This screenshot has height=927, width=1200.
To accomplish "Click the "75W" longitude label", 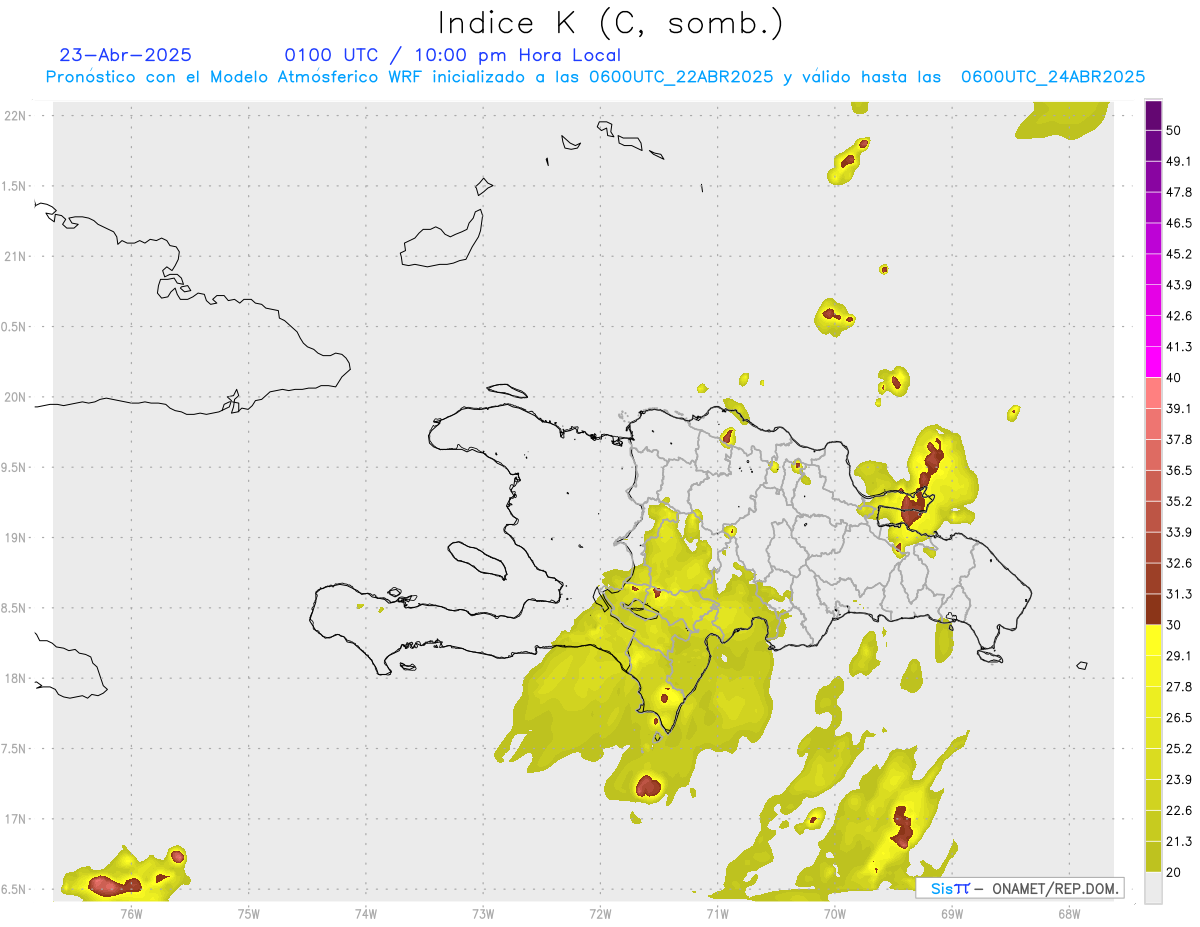I will (x=249, y=913).
